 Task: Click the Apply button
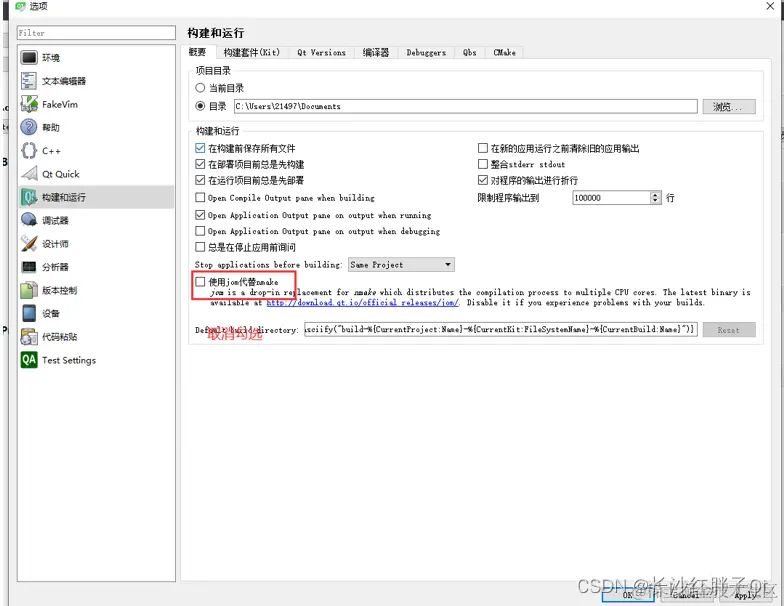(745, 594)
